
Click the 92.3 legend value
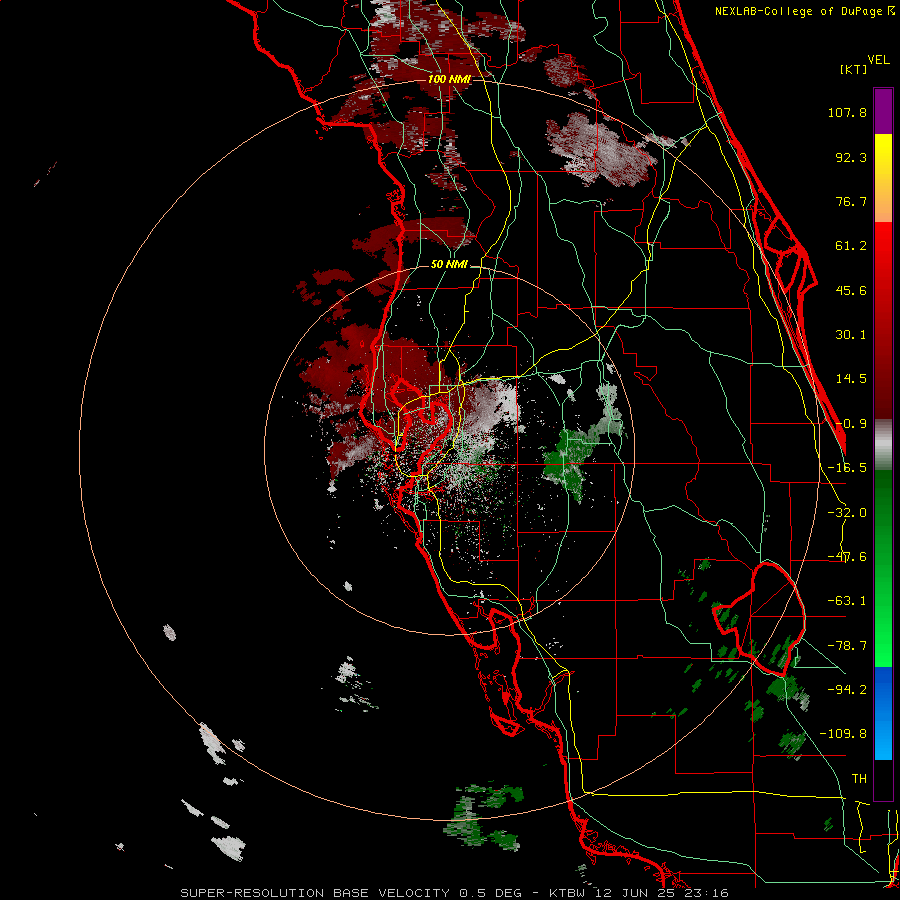pyautogui.click(x=851, y=157)
